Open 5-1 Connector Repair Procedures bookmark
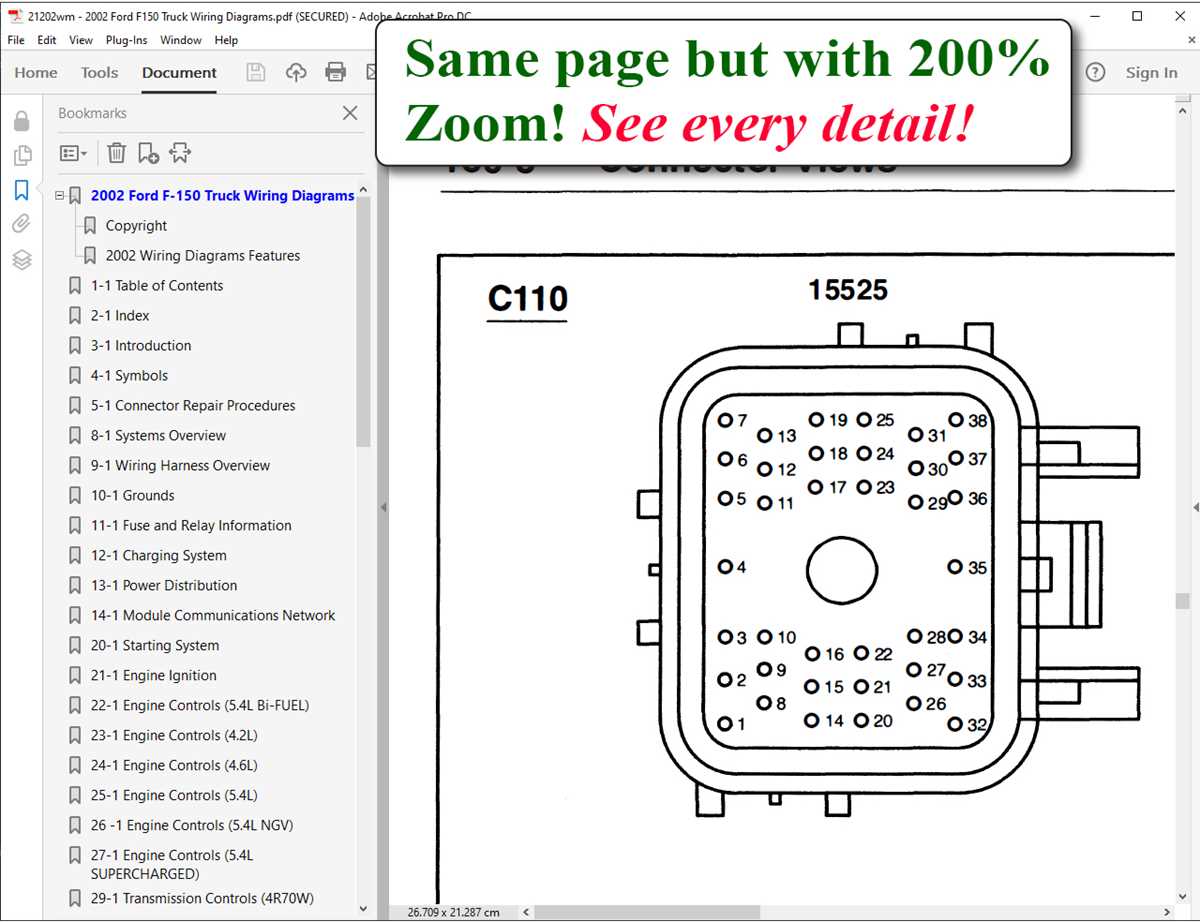 (x=193, y=406)
